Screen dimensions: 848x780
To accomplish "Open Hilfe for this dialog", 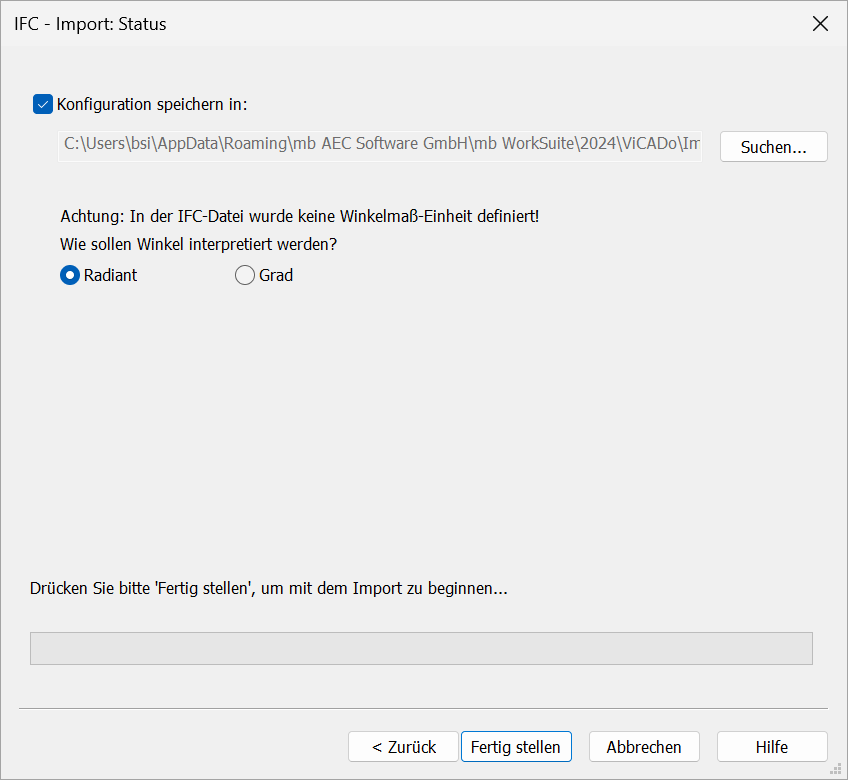I will (772, 746).
